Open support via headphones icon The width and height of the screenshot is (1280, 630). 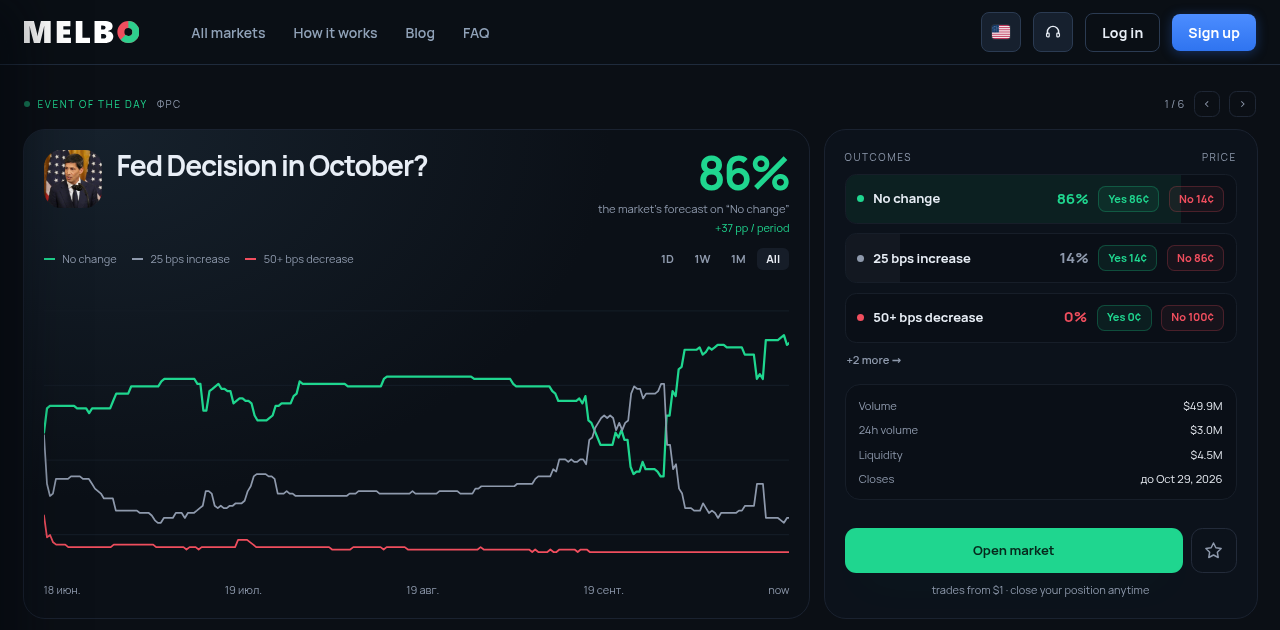click(x=1053, y=32)
